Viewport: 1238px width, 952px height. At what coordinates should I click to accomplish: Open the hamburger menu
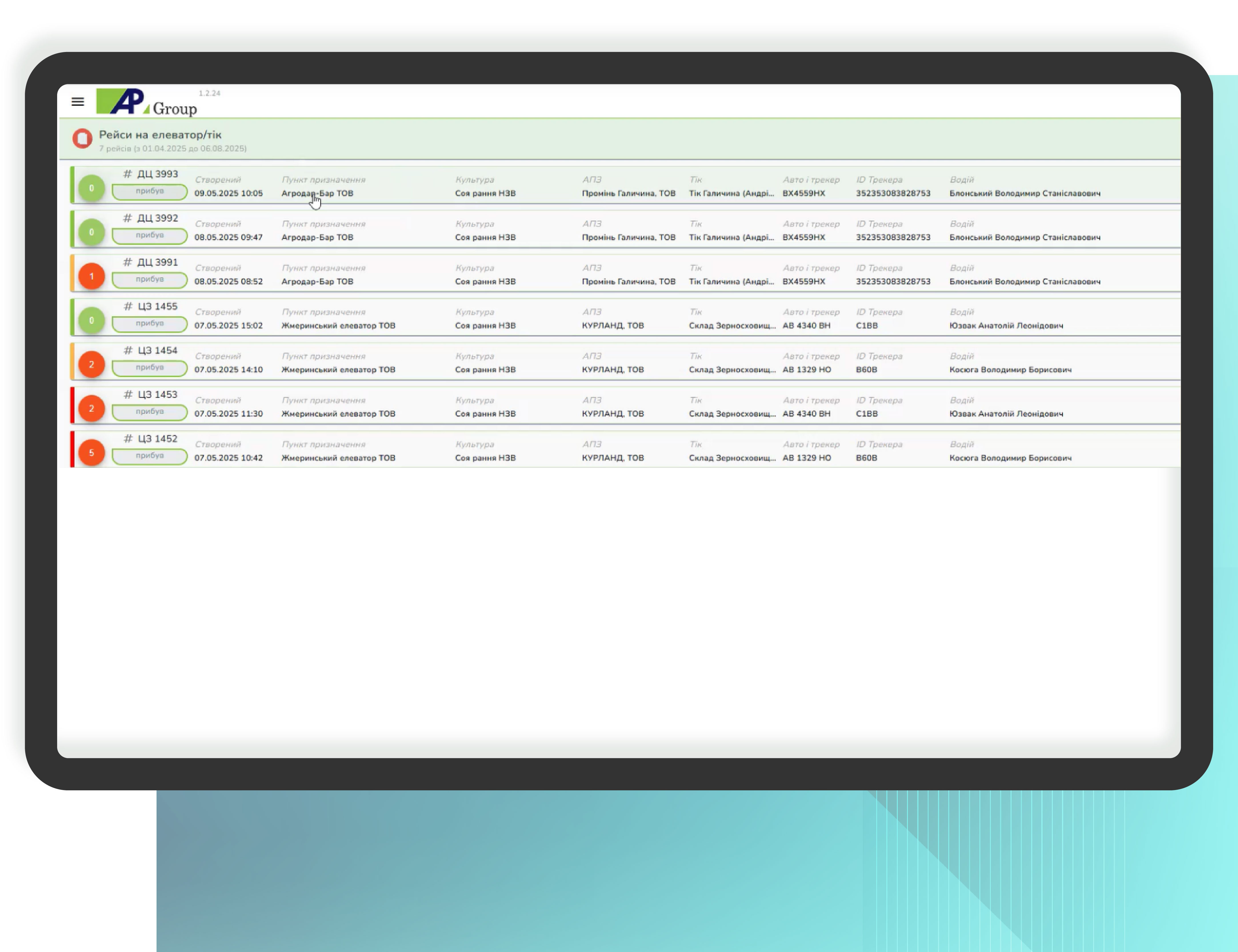pos(78,102)
